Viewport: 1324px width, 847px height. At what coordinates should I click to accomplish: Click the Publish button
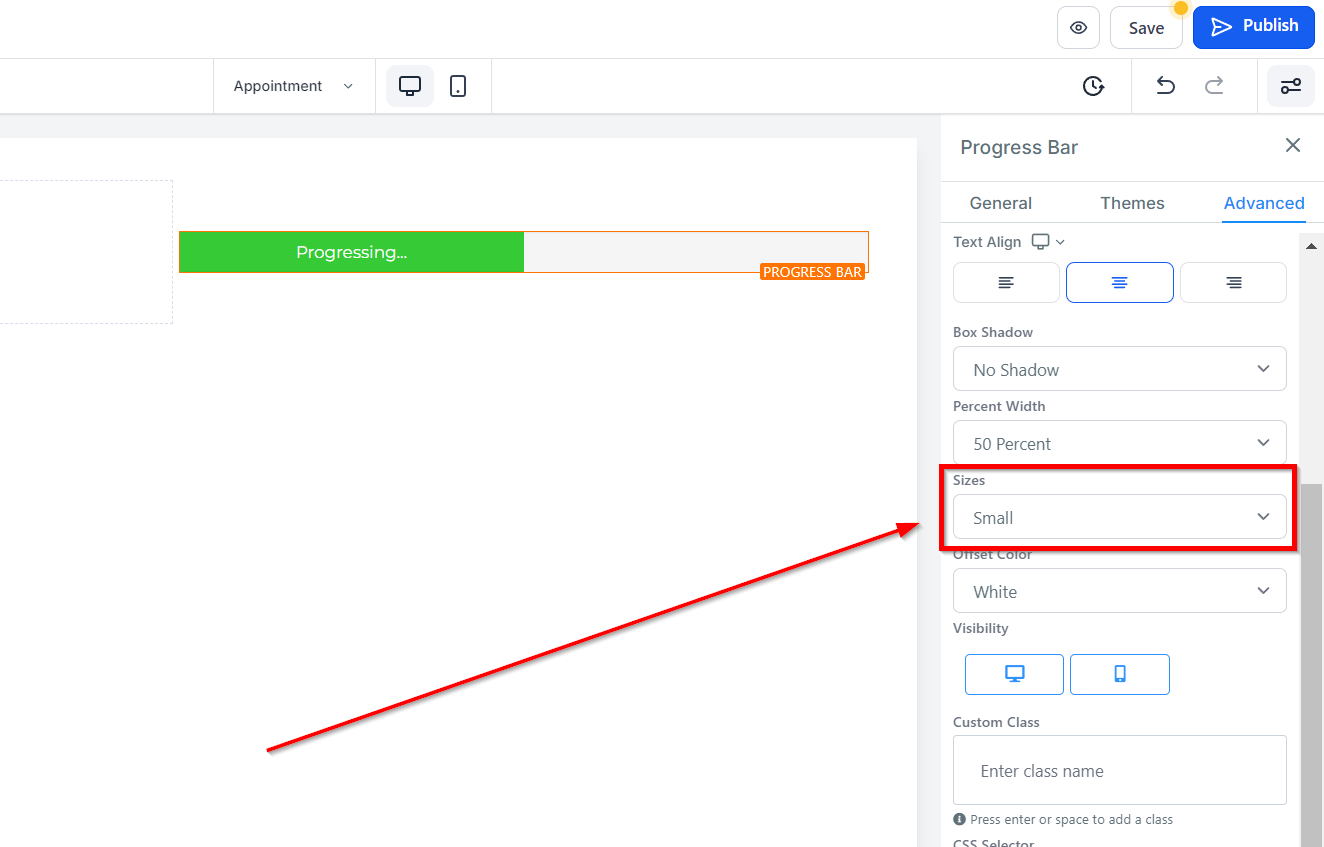(x=1254, y=27)
